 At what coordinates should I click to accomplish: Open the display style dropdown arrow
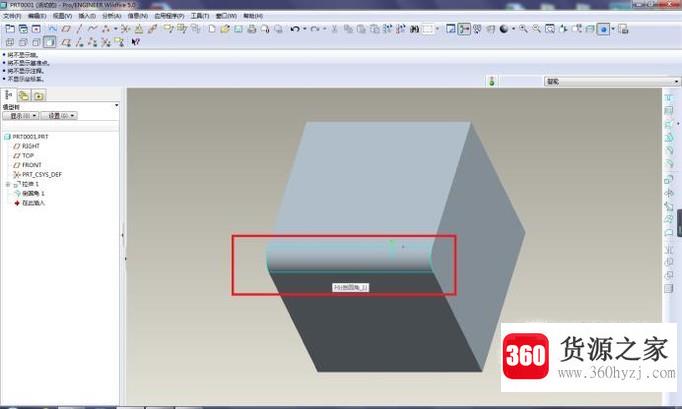click(613, 29)
